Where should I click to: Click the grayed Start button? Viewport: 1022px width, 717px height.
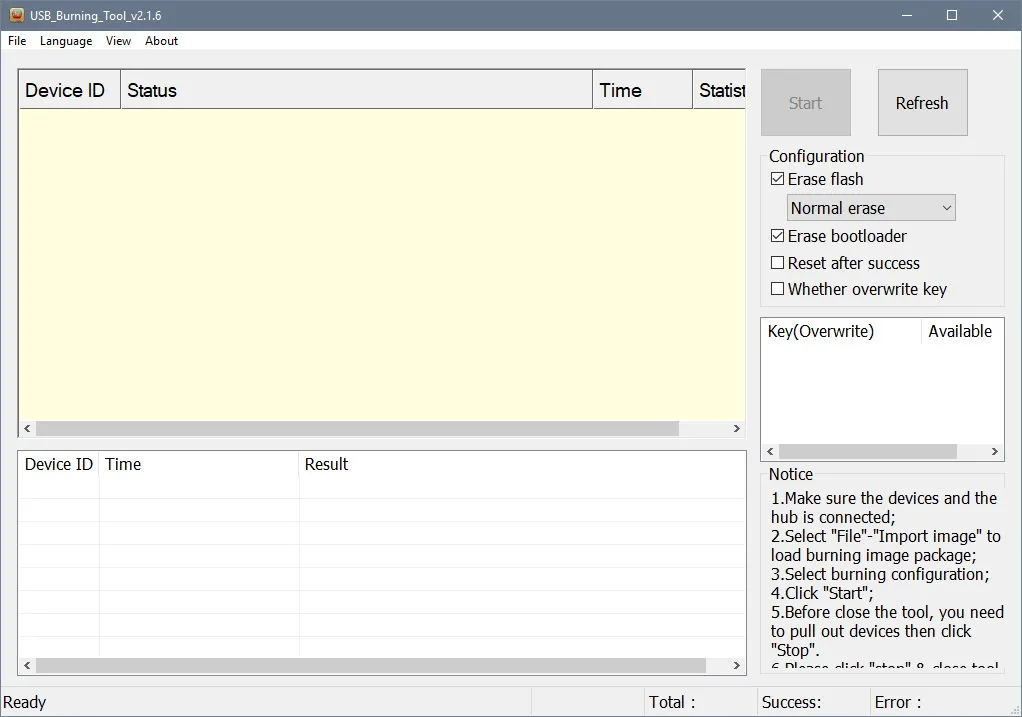point(806,102)
